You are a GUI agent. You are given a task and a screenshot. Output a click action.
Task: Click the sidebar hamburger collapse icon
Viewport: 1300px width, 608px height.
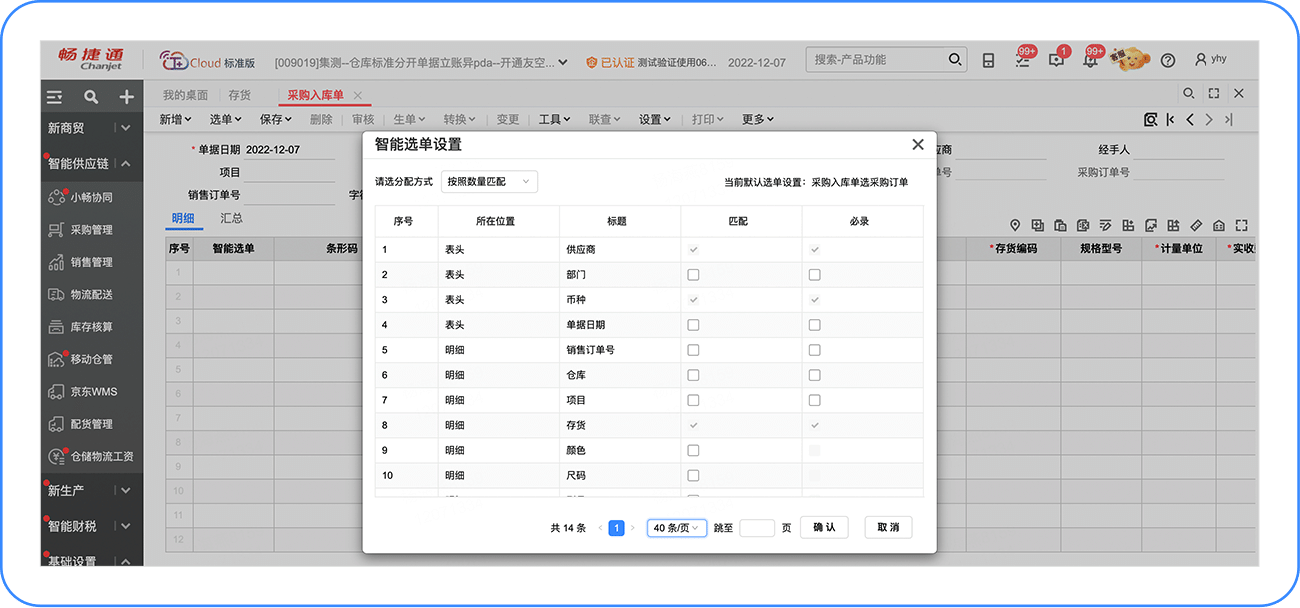click(x=55, y=97)
